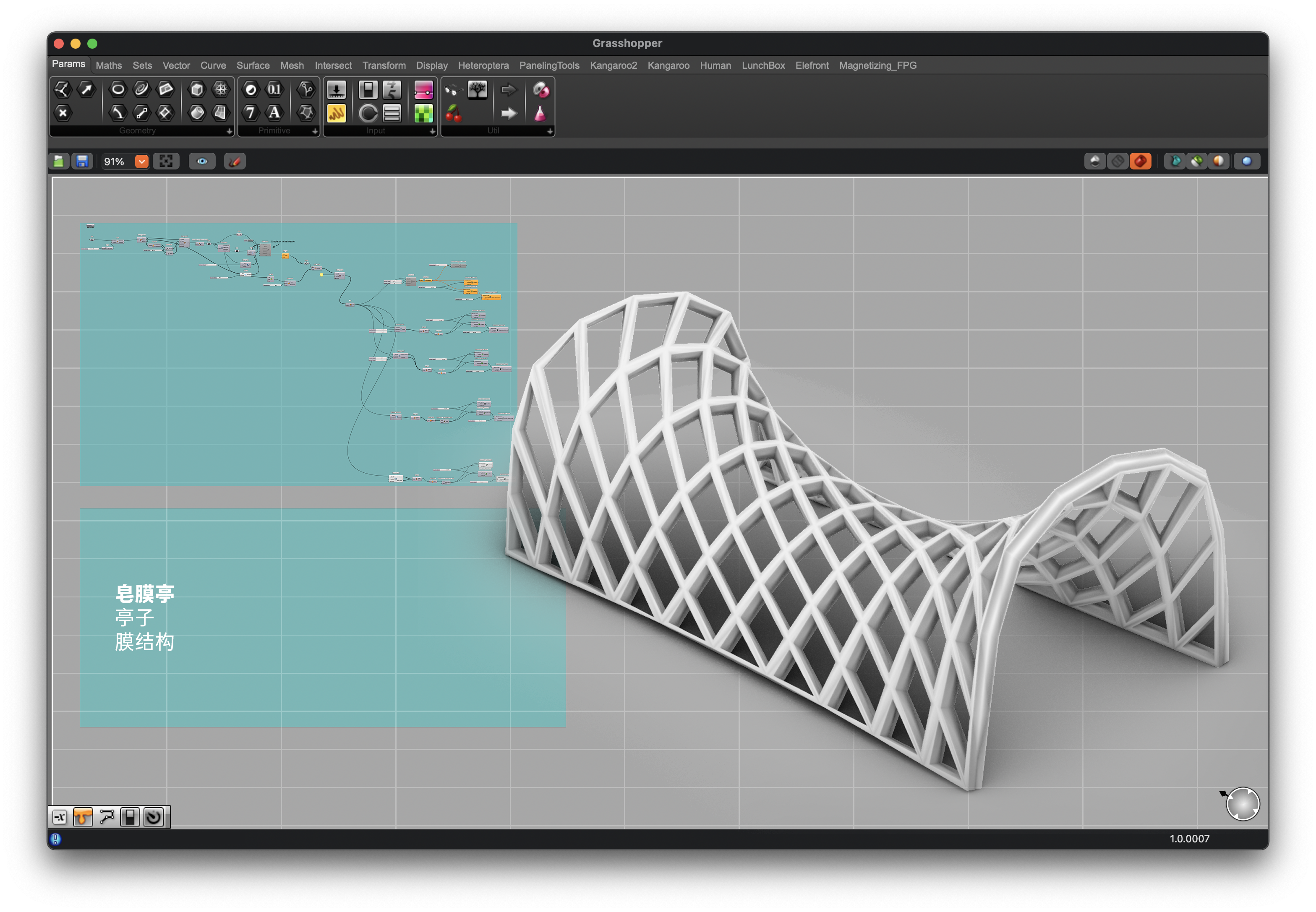Open the Galapagos-style tree viewer icon

[x=478, y=90]
